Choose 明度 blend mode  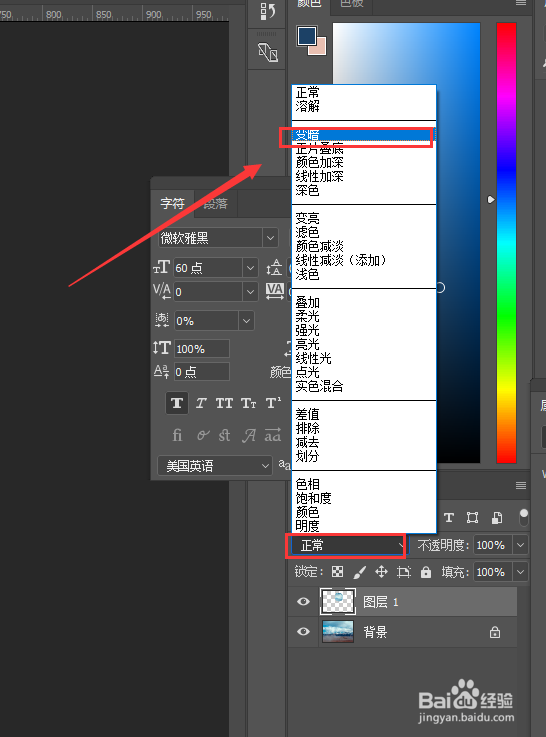[x=364, y=525]
